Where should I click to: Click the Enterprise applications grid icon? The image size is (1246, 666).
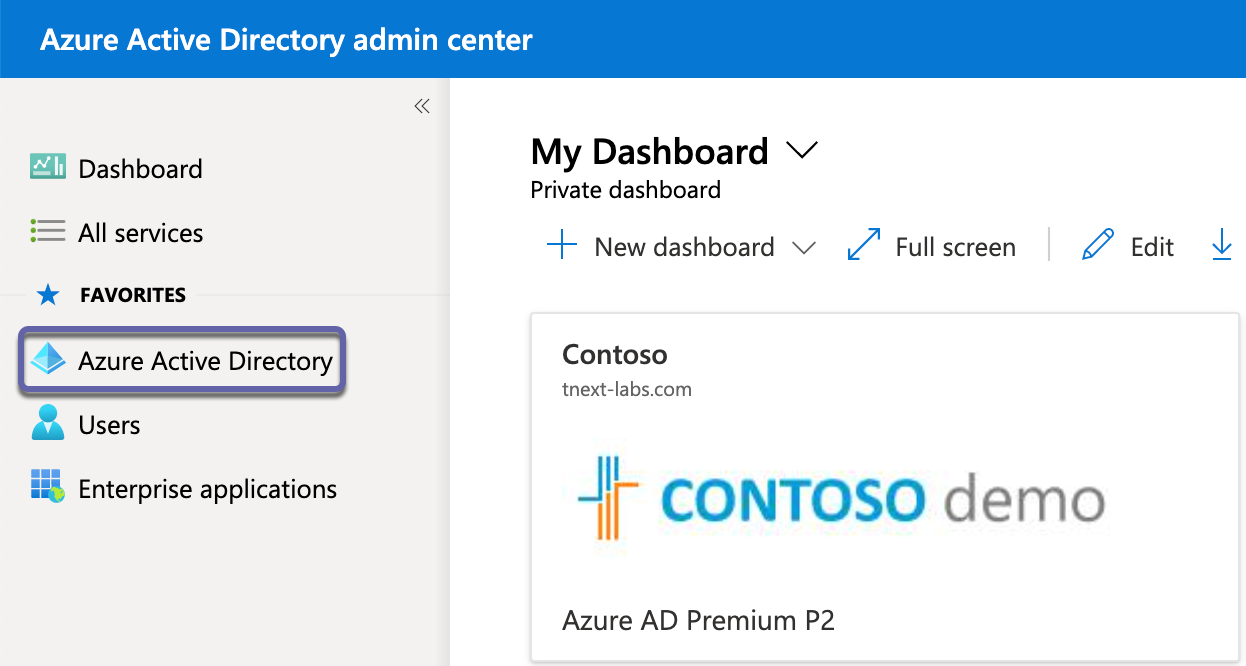point(48,488)
